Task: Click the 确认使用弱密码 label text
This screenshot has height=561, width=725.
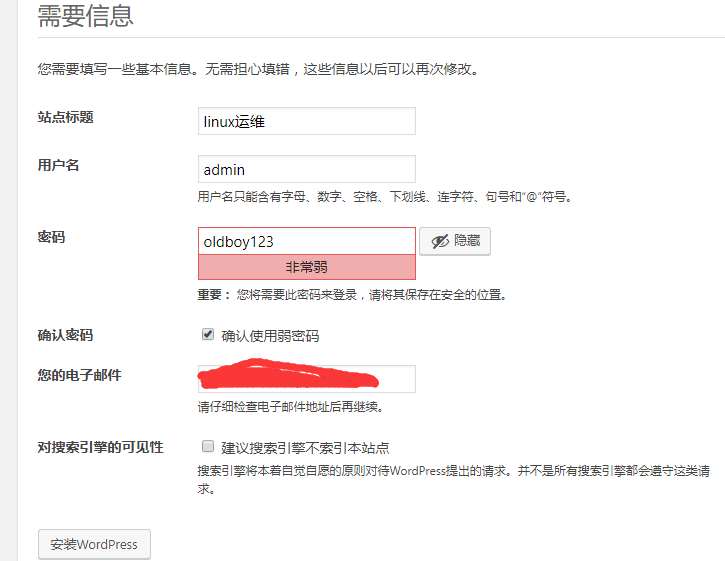Action: pyautogui.click(x=270, y=336)
